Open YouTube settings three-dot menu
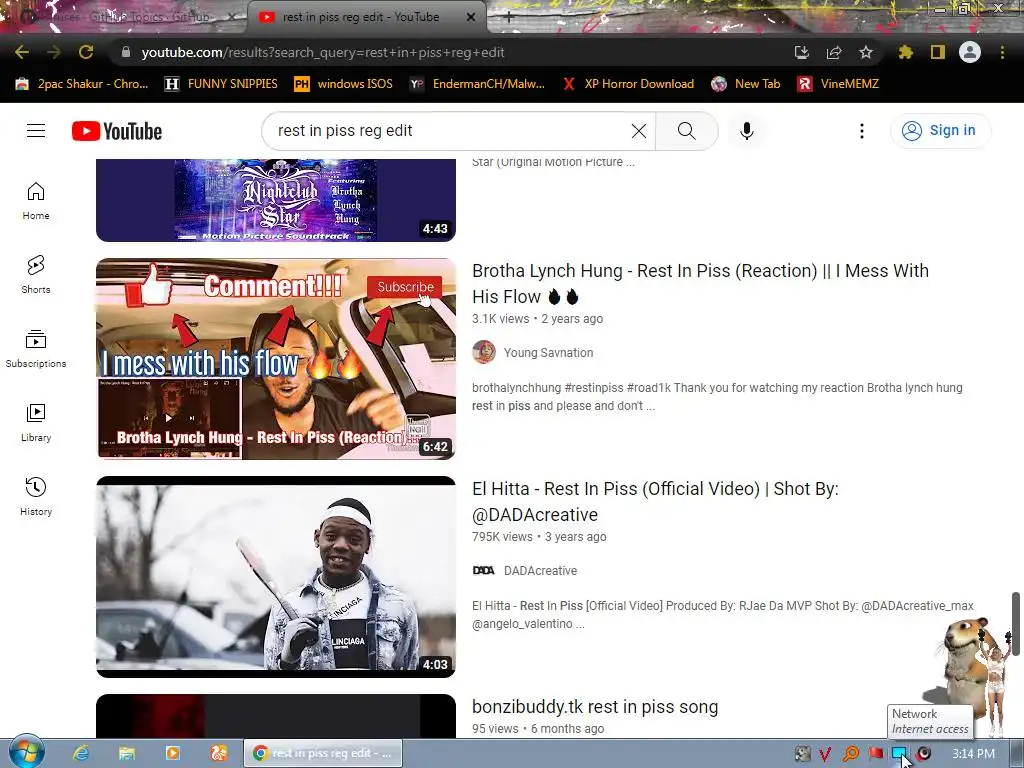Image resolution: width=1024 pixels, height=768 pixels. (861, 131)
